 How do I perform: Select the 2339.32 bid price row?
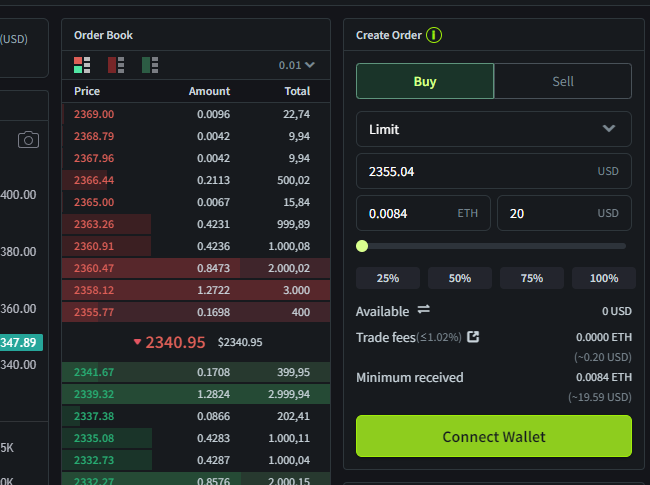click(x=196, y=394)
